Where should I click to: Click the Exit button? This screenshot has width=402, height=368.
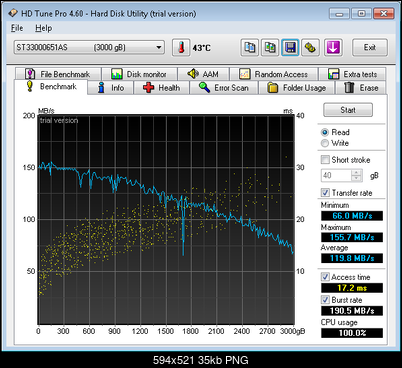tap(370, 47)
